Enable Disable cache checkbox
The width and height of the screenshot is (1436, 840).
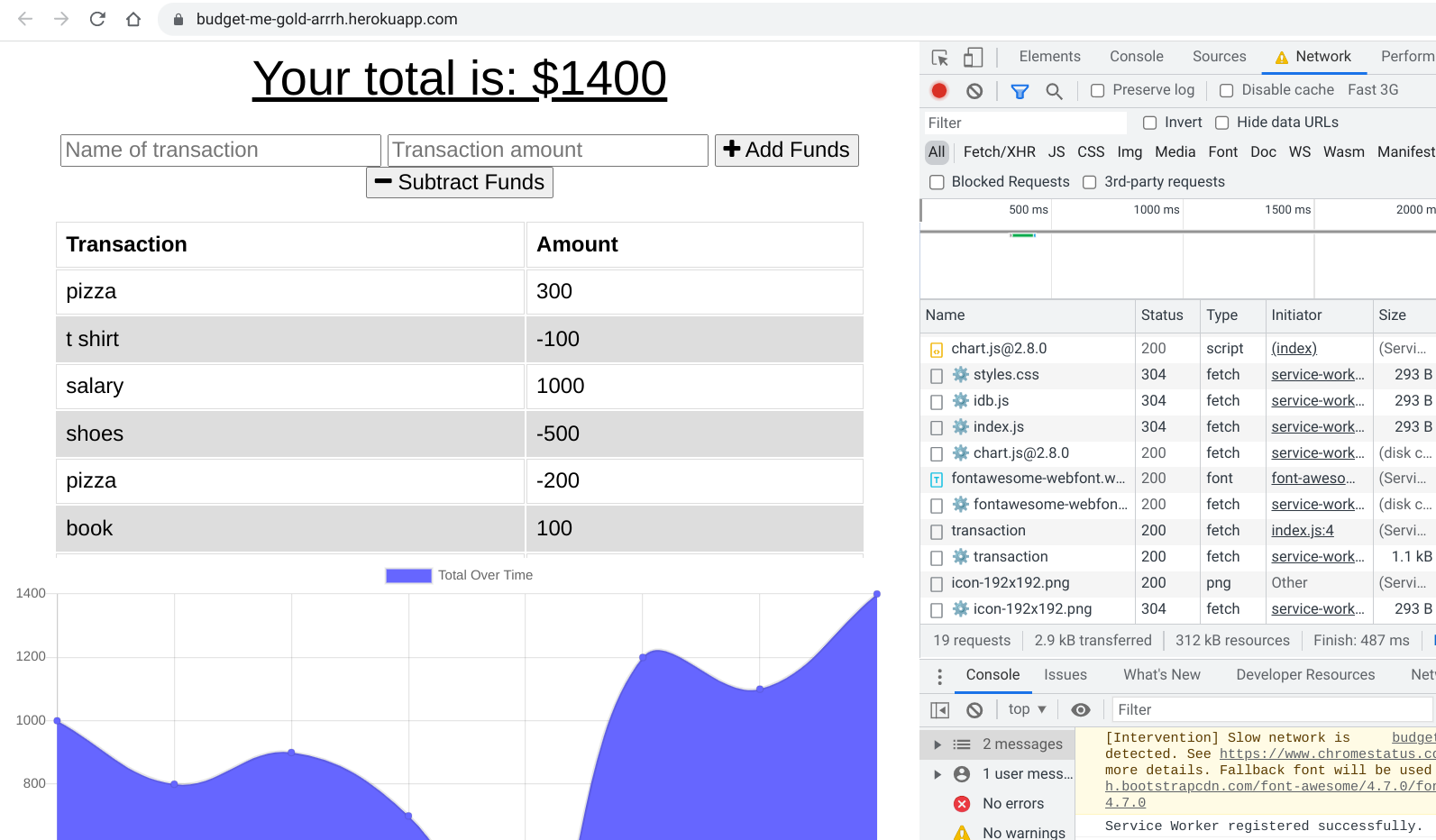coord(1226,90)
